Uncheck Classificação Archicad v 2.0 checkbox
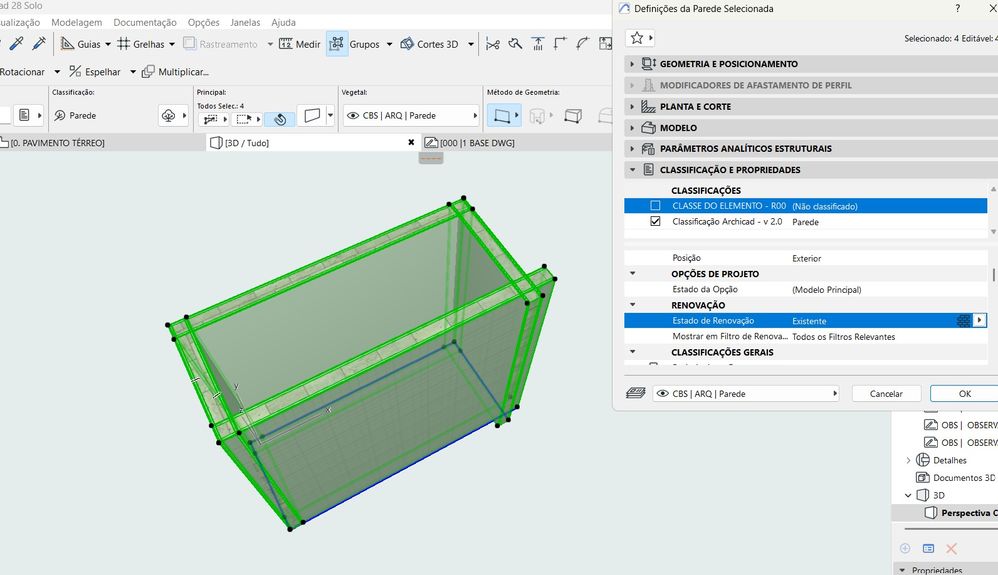Screen dimensions: 998x575 point(655,222)
